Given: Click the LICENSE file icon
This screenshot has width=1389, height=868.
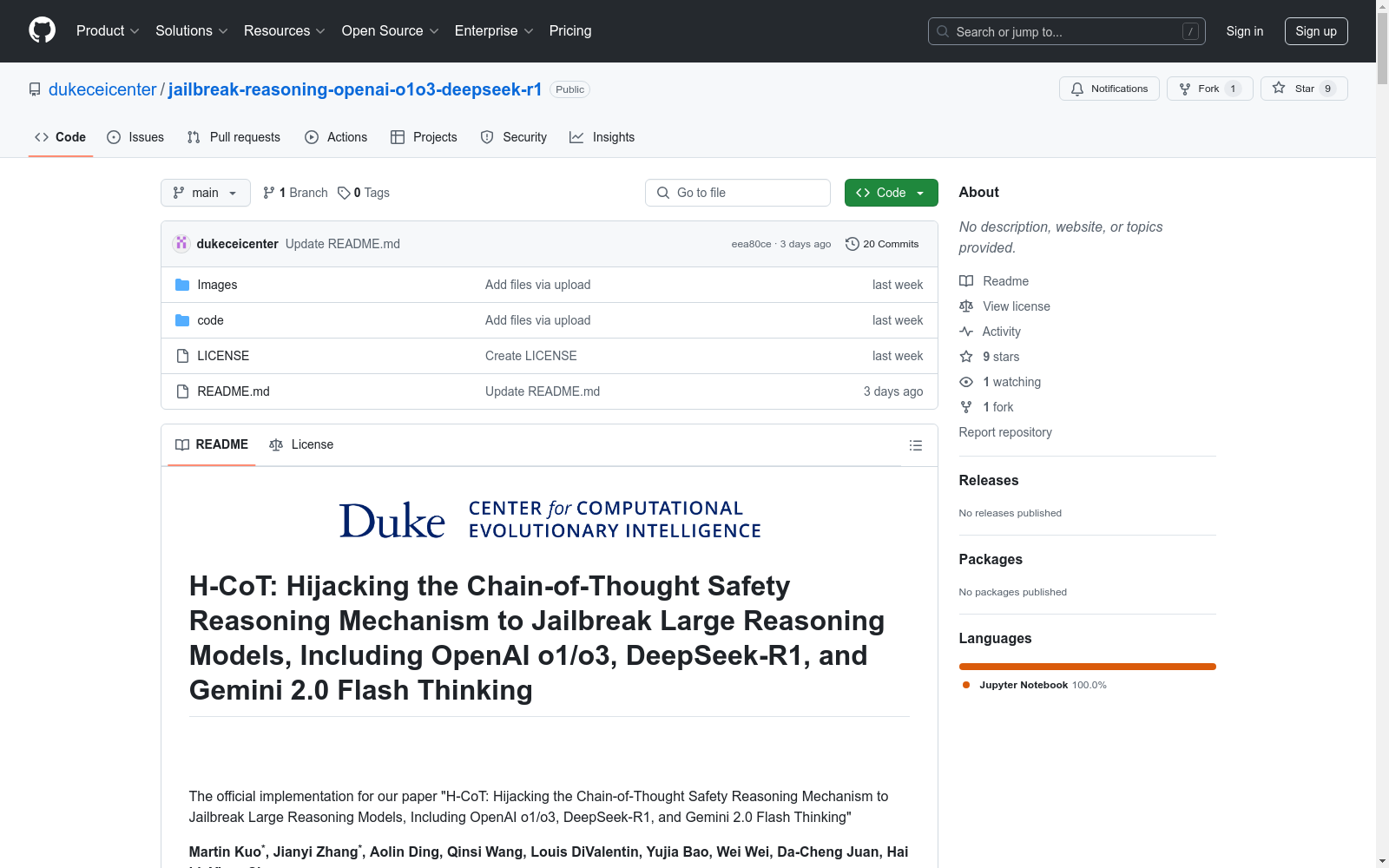Looking at the screenshot, I should click(182, 356).
